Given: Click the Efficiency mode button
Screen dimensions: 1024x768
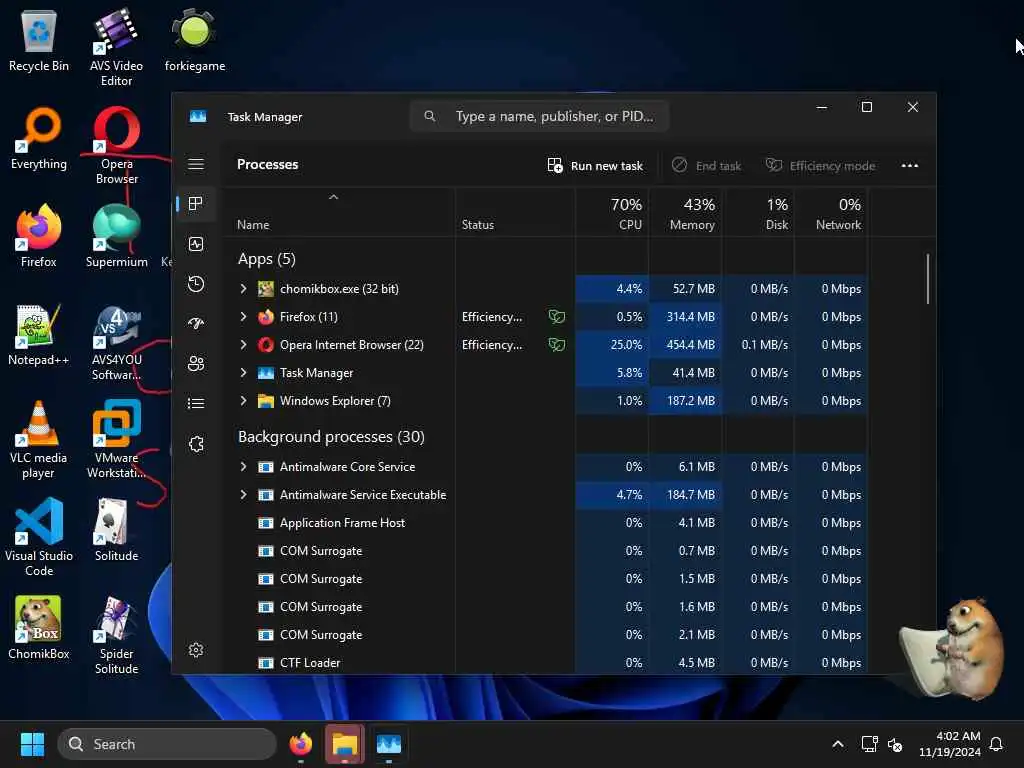Looking at the screenshot, I should point(820,165).
